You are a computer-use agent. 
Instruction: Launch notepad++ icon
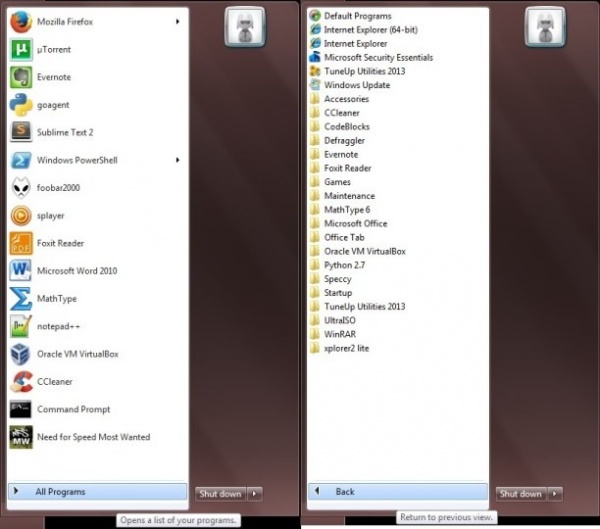(21, 326)
